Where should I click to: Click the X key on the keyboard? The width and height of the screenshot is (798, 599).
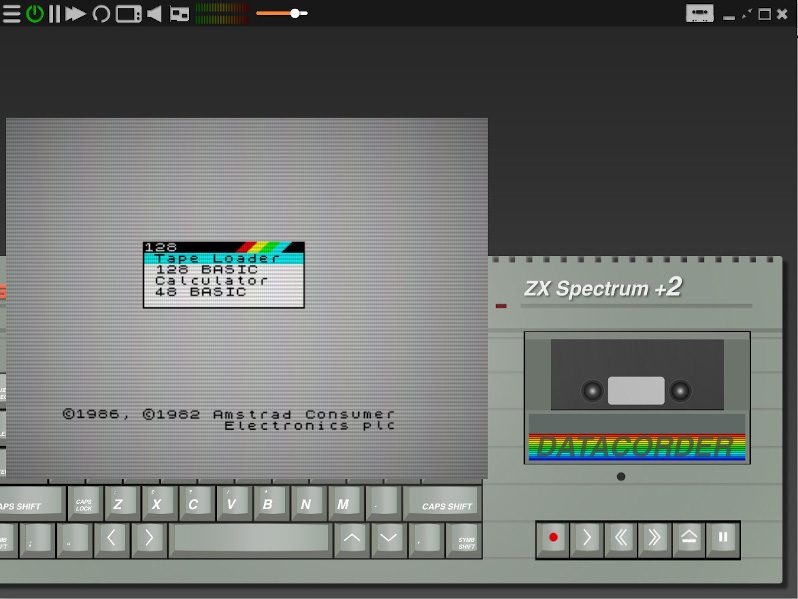coord(159,503)
